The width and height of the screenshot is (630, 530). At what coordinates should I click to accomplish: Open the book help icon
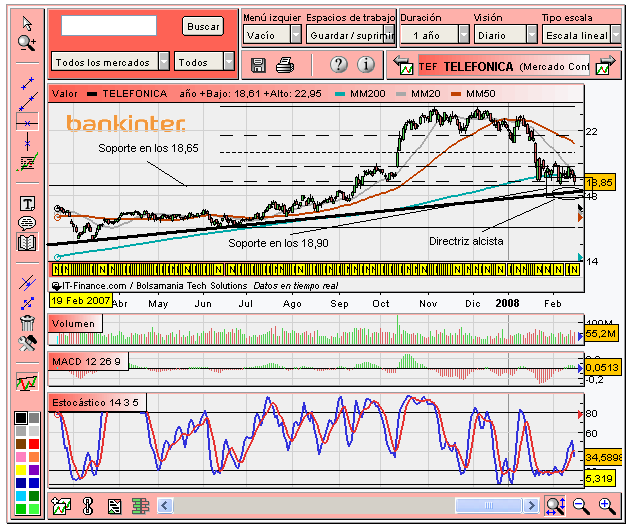point(27,242)
